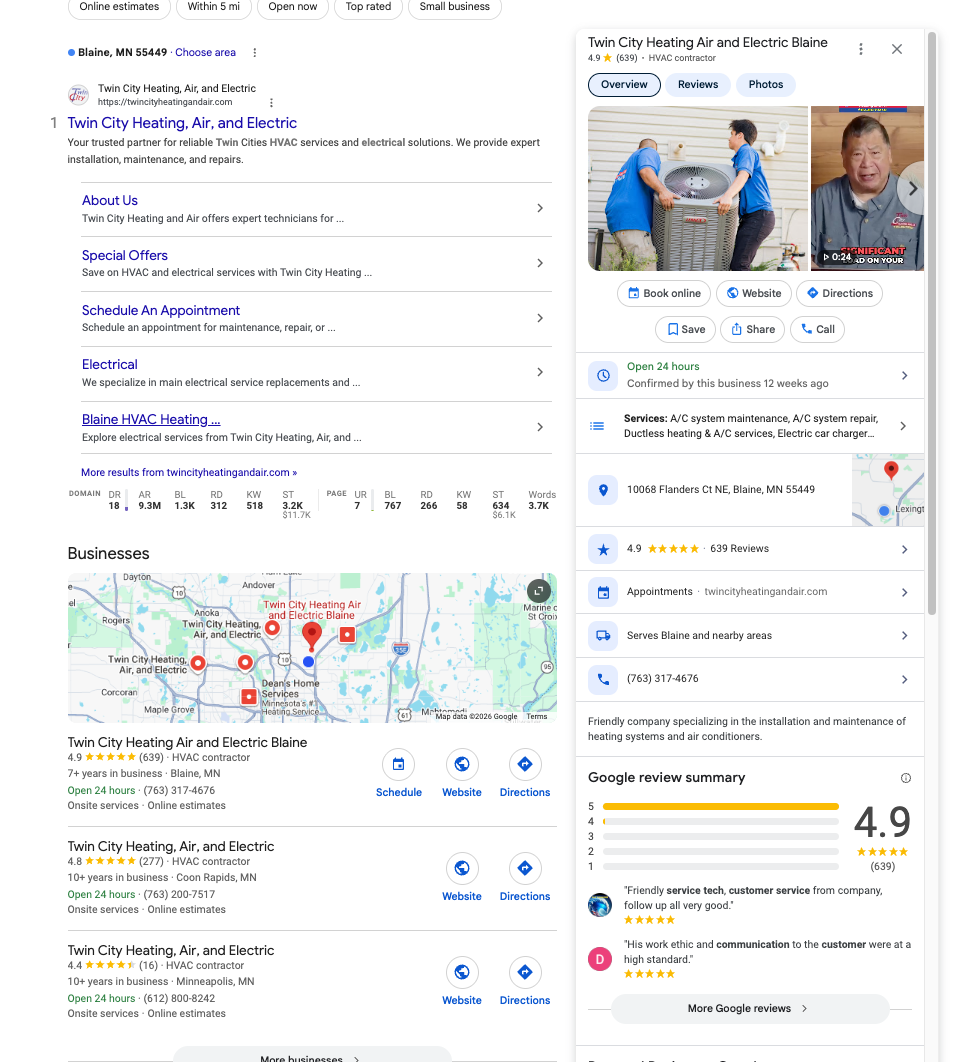The height and width of the screenshot is (1062, 965).
Task: Click Website globe icon for Blaine listing
Action: 462,764
